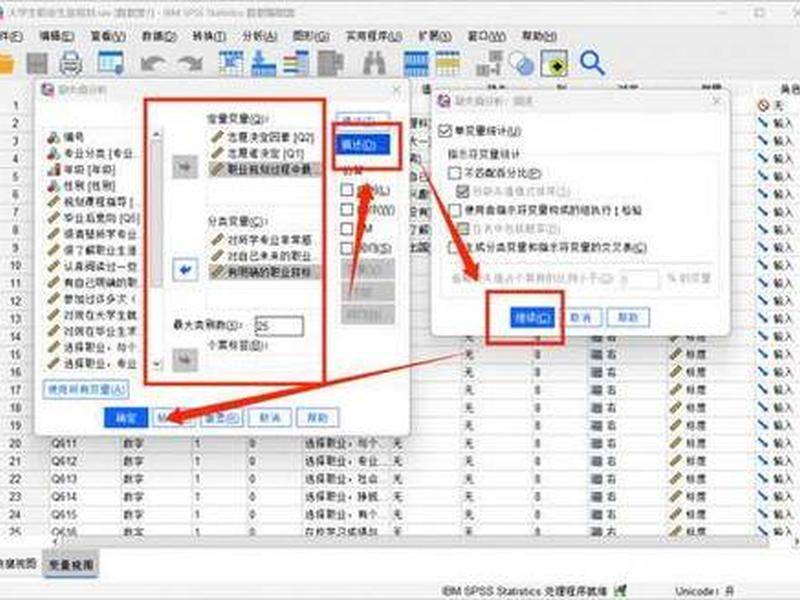Click the 重置(R) button in the missing value dialog
Screen dimensions: 800x600
click(x=221, y=418)
